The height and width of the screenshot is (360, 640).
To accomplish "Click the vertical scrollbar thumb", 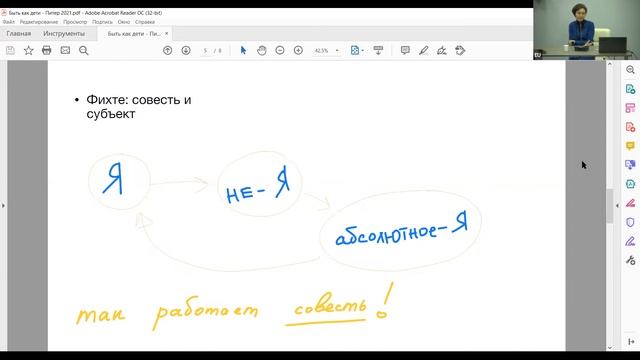I will 610,206.
